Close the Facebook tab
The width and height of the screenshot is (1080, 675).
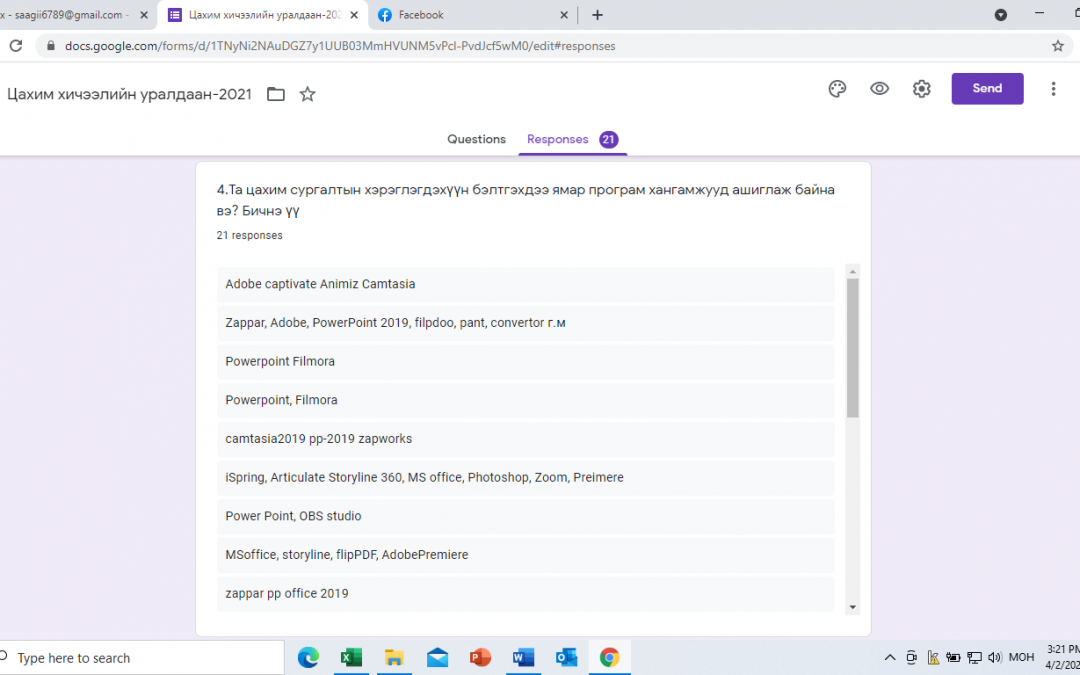pyautogui.click(x=563, y=15)
